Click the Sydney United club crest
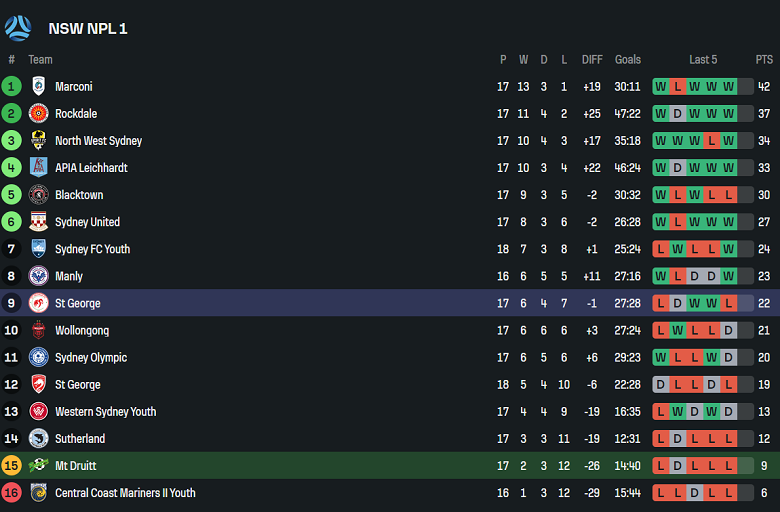Screen dimensions: 780x512 [39, 222]
